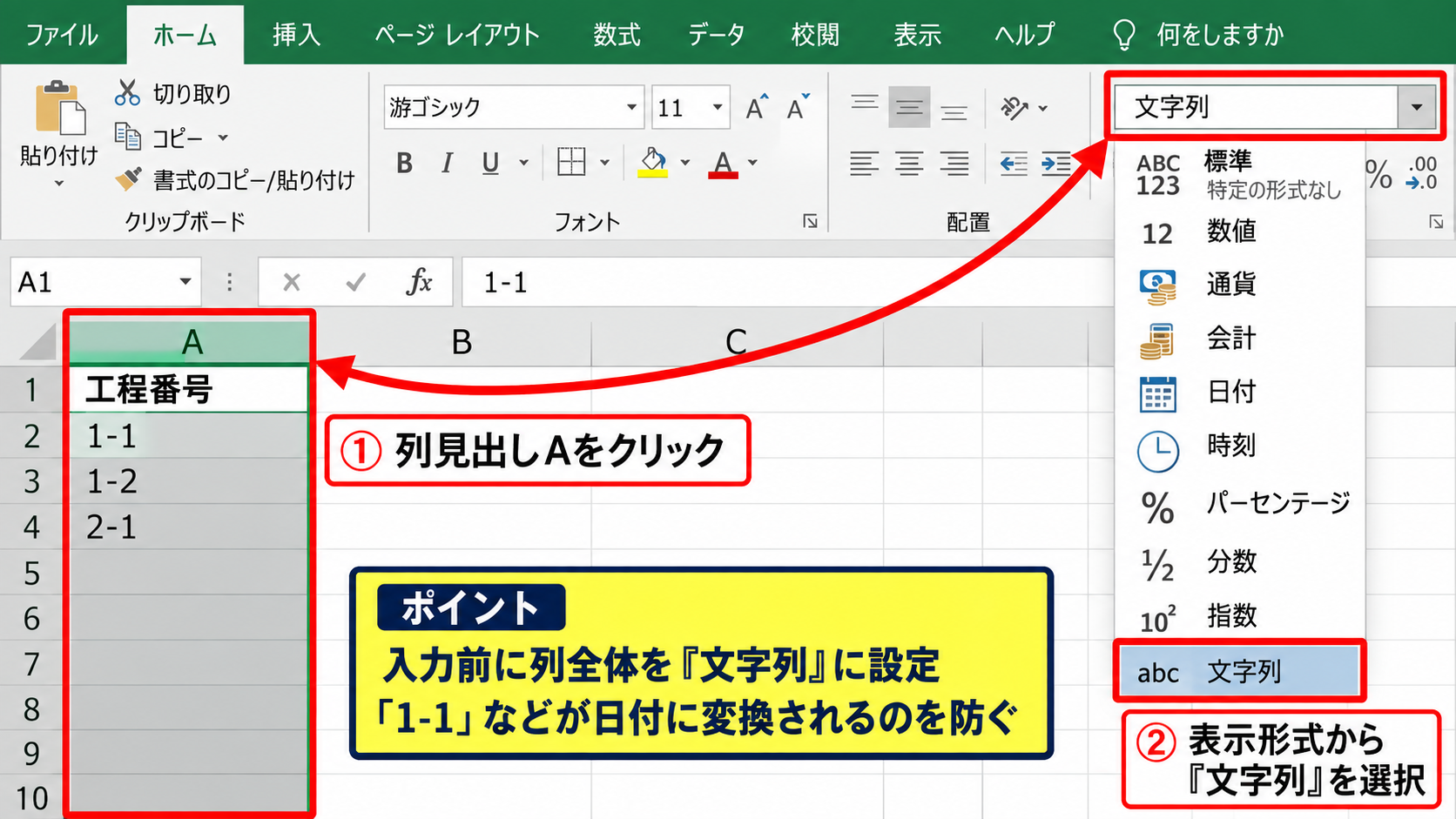1456x819 pixels.
Task: Select 分数 fraction format
Action: pos(1239,562)
